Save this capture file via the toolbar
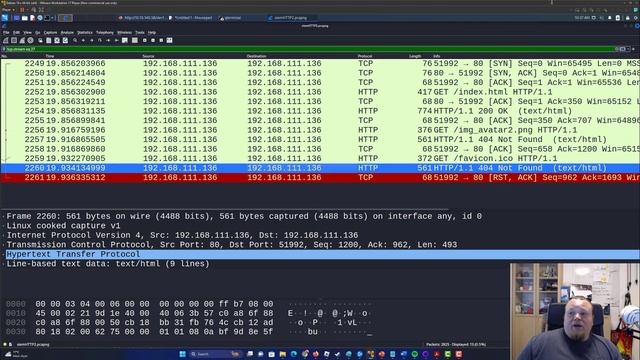640x360 pixels. pyautogui.click(x=49, y=40)
